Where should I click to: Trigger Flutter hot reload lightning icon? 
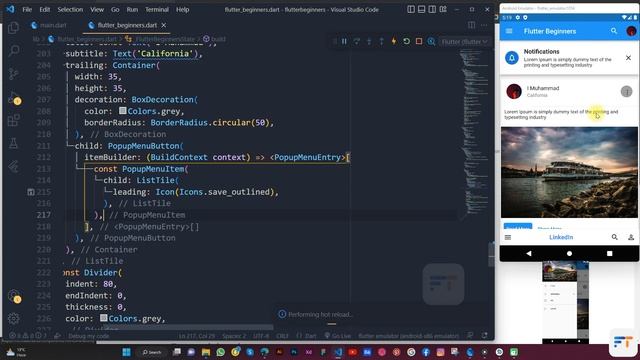pyautogui.click(x=394, y=41)
